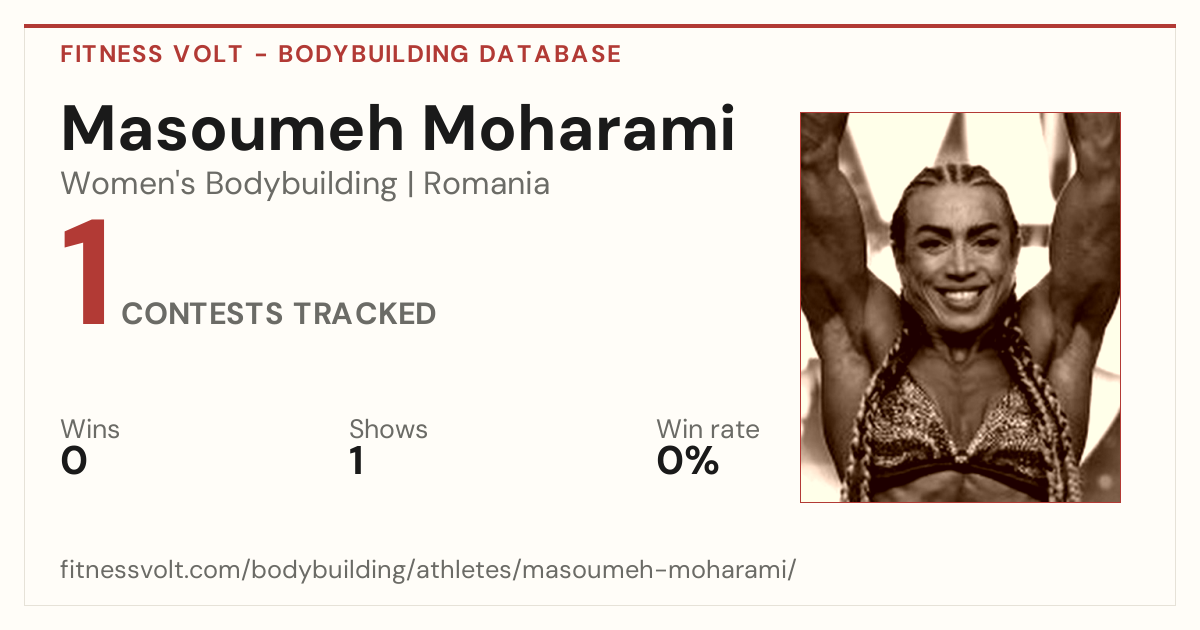The height and width of the screenshot is (630, 1200).
Task: Select the Shows value 1
Action: [356, 461]
